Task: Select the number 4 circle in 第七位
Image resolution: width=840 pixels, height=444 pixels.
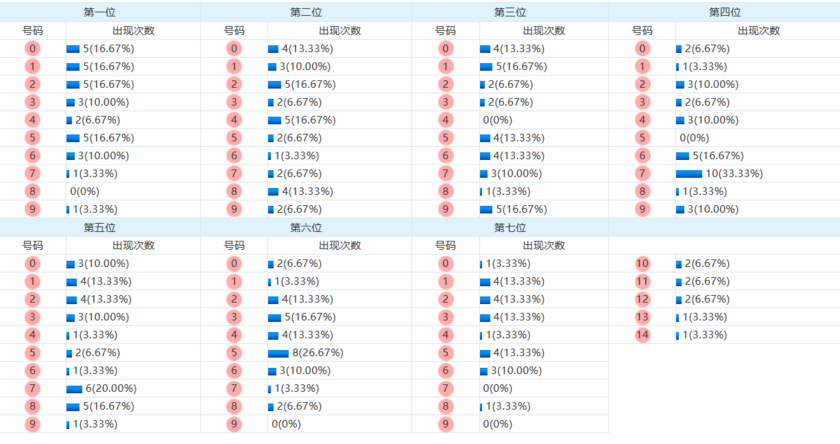Action: [445, 334]
